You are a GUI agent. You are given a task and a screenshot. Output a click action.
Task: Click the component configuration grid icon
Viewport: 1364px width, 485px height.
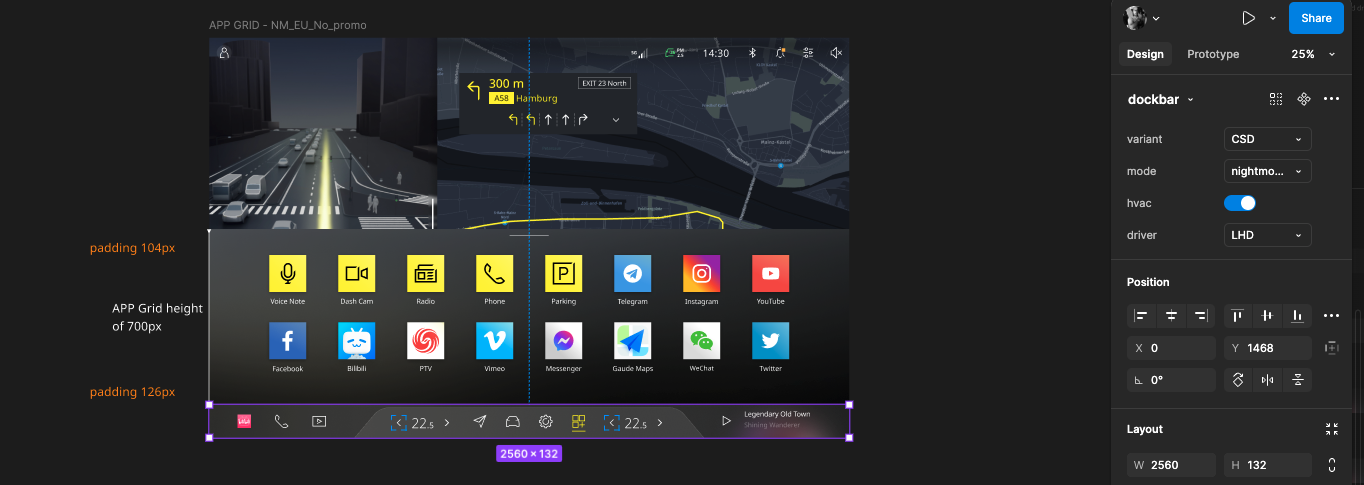1276,99
